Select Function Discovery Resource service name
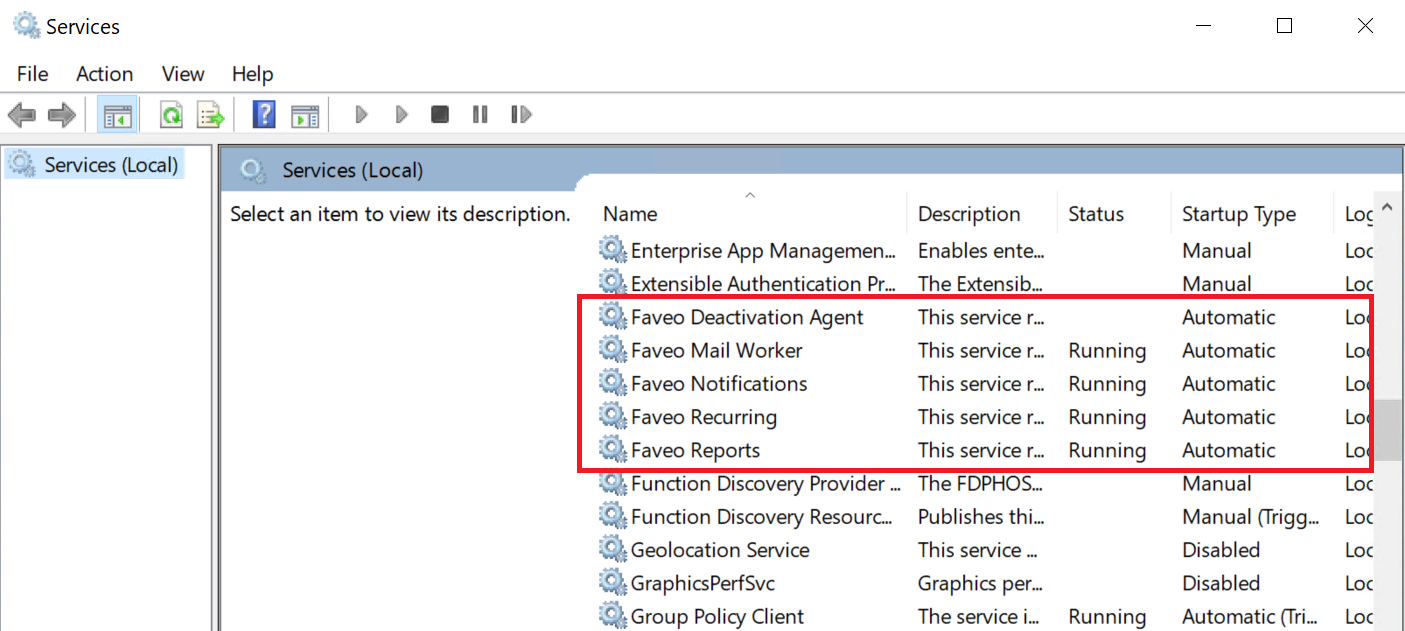 (762, 516)
